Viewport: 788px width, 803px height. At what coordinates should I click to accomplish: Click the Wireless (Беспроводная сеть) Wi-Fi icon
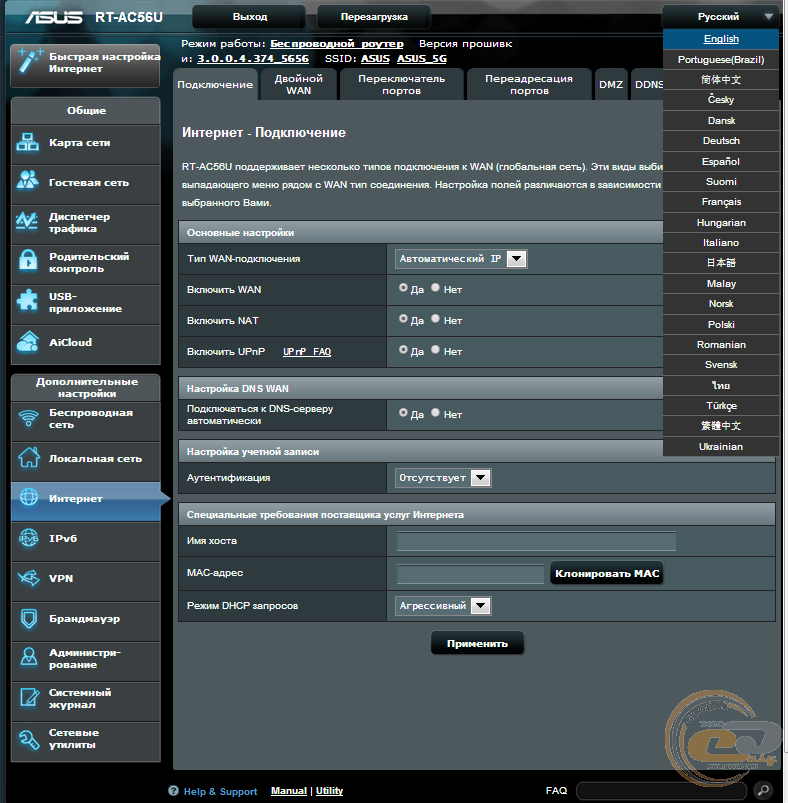(28, 418)
